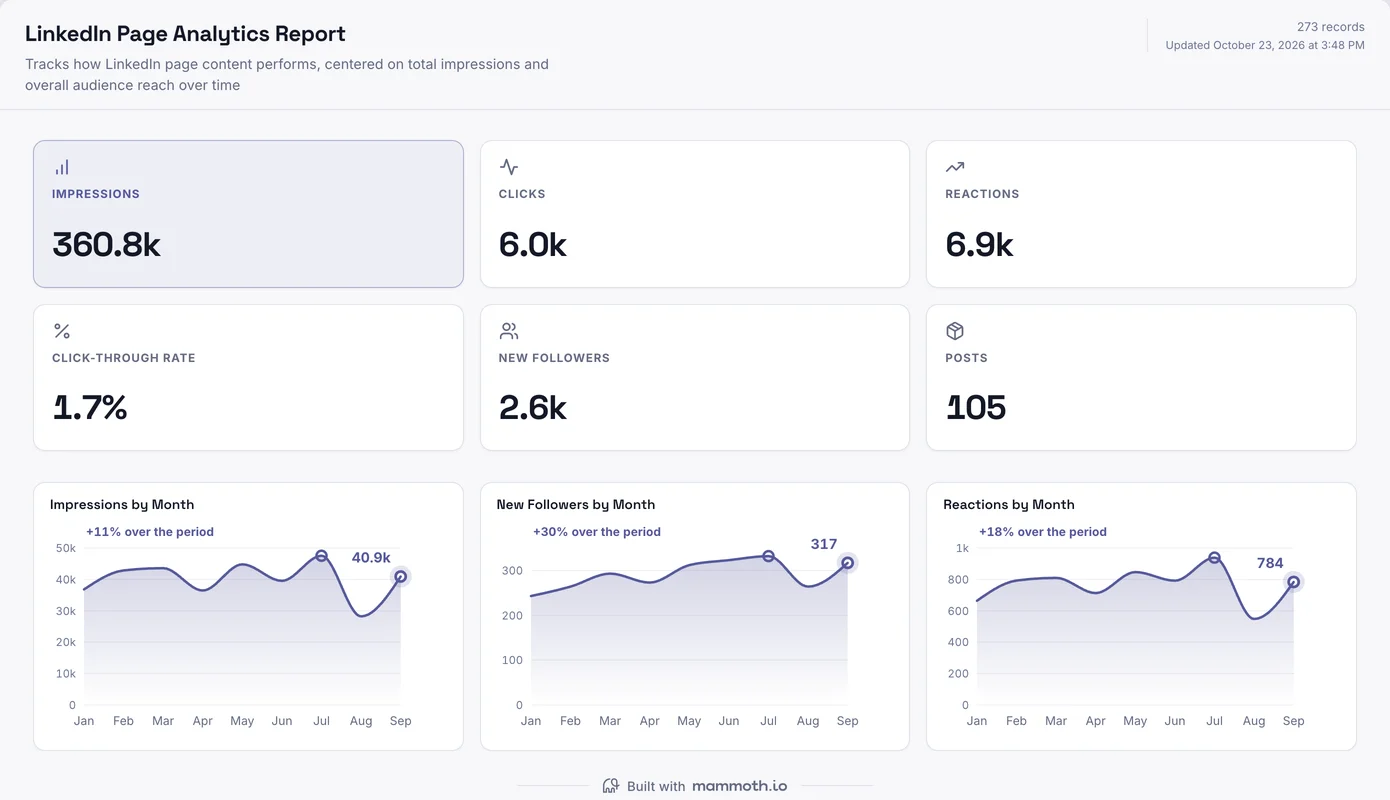1390x800 pixels.
Task: Click the 273 records text in header
Action: 1331,27
